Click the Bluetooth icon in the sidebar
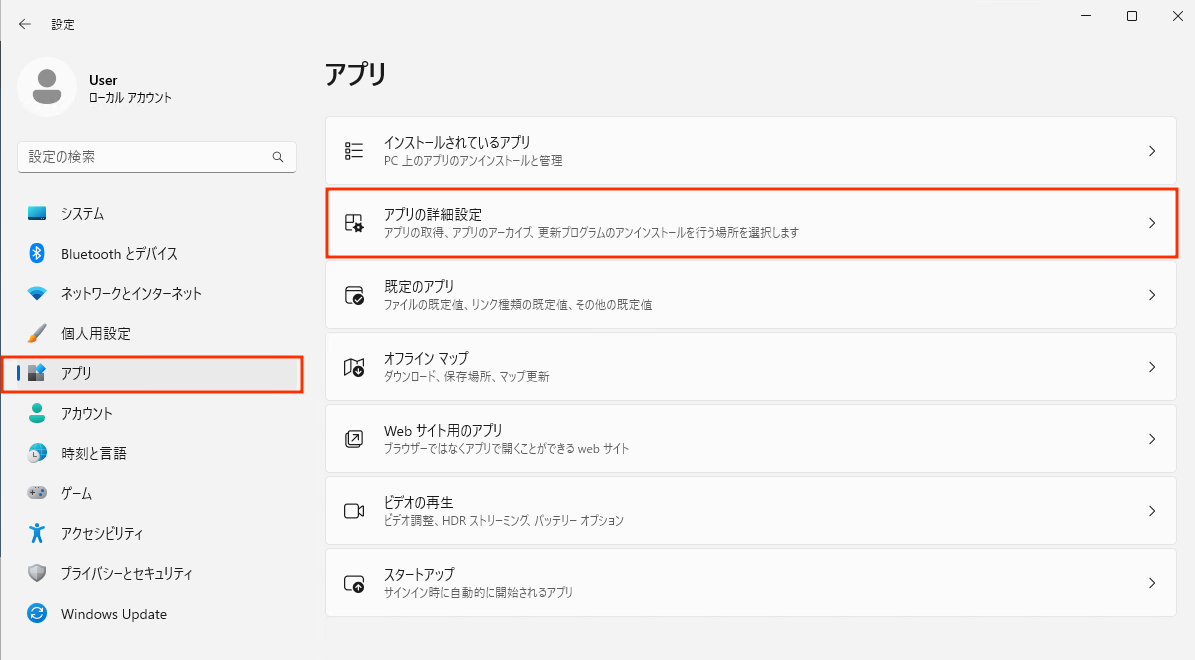The width and height of the screenshot is (1195, 660). coord(37,254)
